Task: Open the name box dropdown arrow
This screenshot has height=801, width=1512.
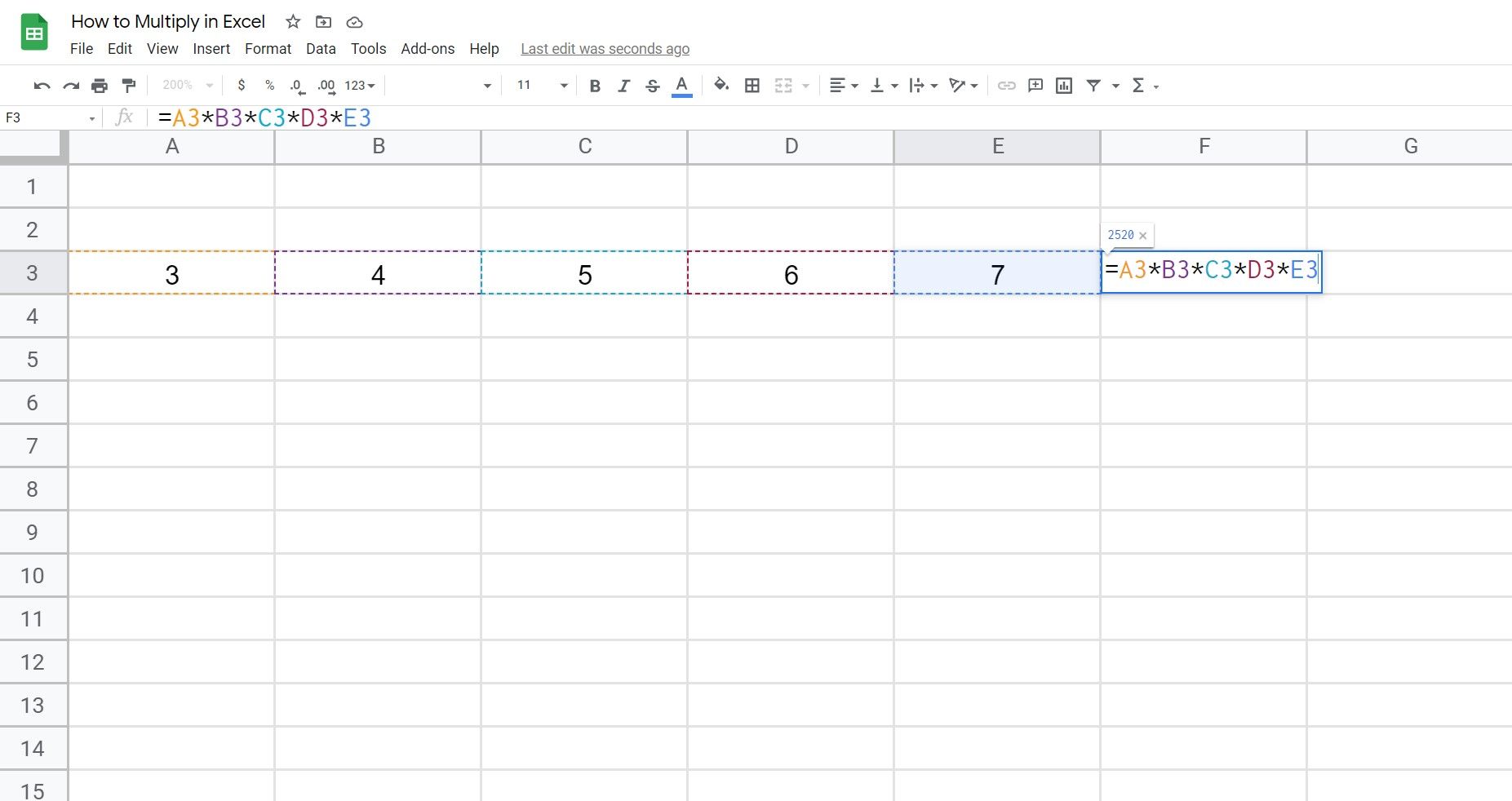Action: tap(91, 118)
